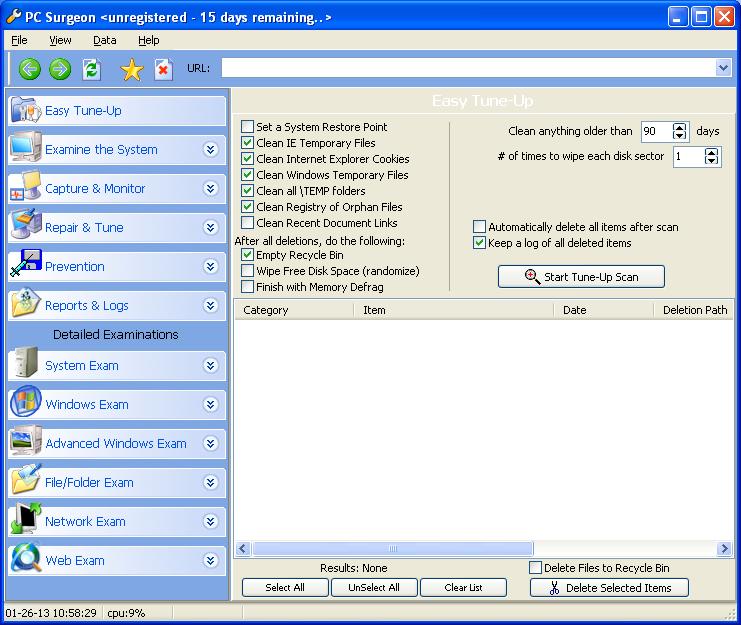This screenshot has width=741, height=625.
Task: Click Start Tune-Up Scan button
Action: click(x=581, y=276)
